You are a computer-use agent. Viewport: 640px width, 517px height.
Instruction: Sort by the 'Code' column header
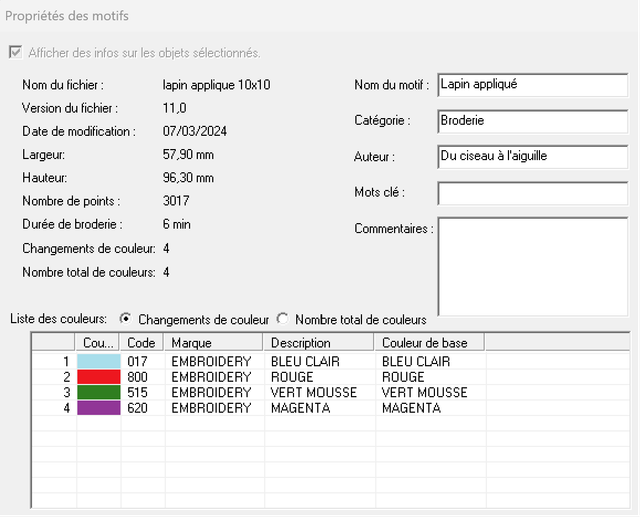[x=143, y=343]
